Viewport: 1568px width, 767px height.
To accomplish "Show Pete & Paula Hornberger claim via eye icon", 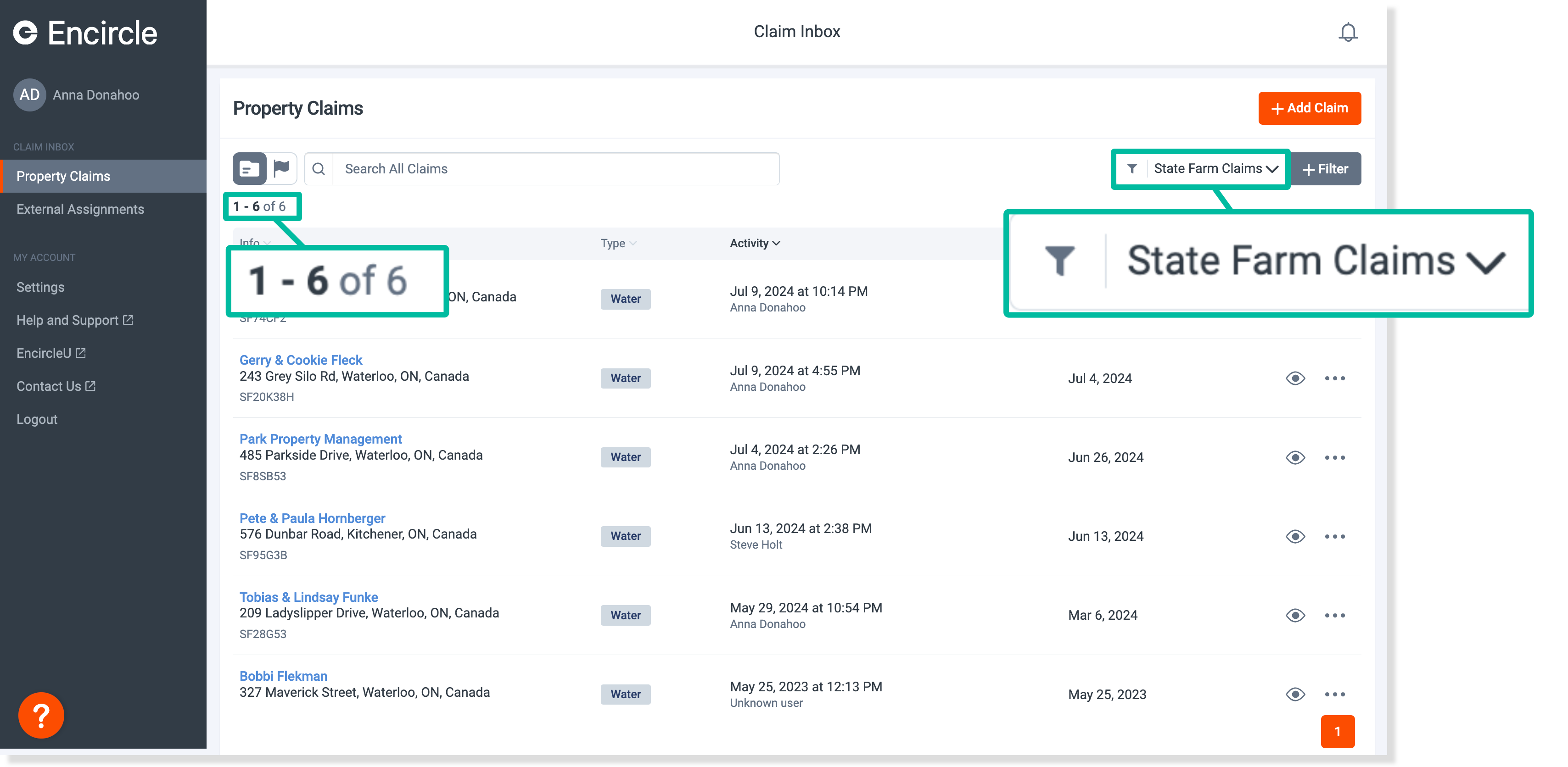I will (1295, 536).
